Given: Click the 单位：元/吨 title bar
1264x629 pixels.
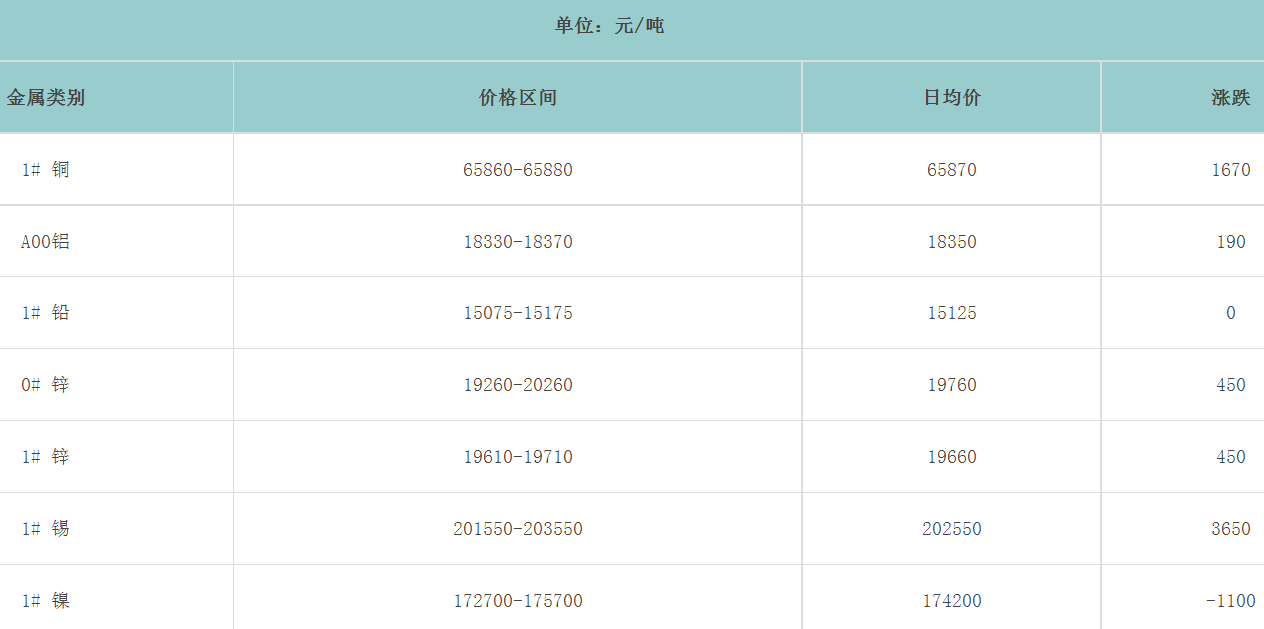Looking at the screenshot, I should click(610, 26).
